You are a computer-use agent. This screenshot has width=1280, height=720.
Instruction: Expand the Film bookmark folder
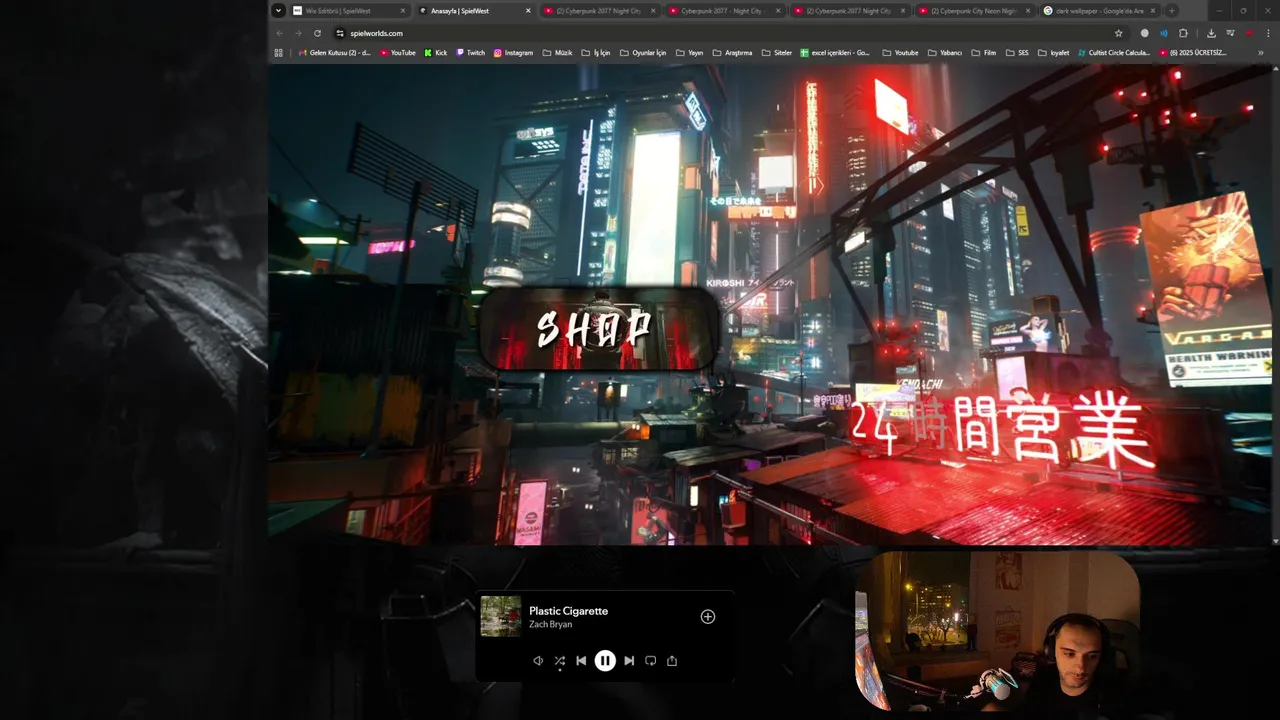click(984, 53)
